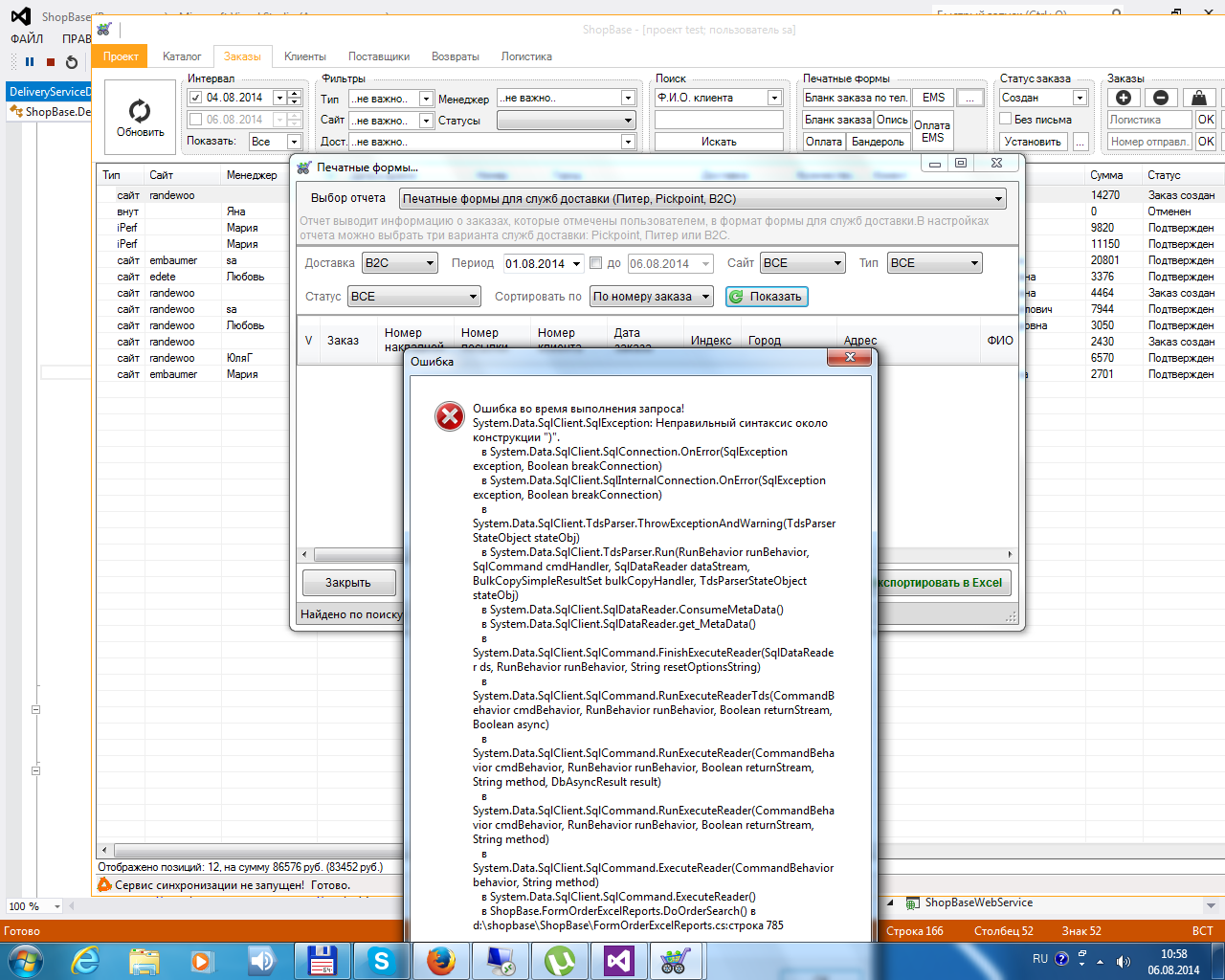The width and height of the screenshot is (1225, 980).
Task: Expand the Статусы filter dropdown
Action: pyautogui.click(x=567, y=121)
